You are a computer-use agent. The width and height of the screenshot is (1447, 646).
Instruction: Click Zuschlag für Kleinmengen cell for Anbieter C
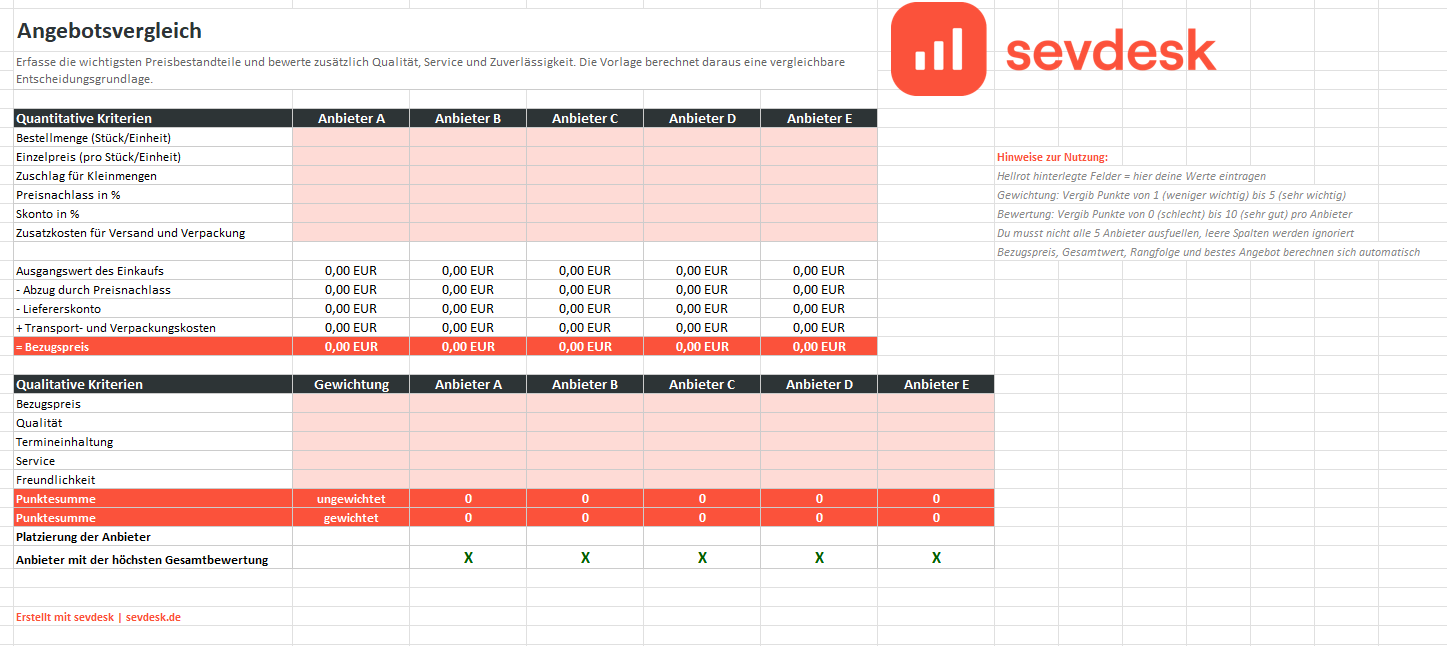(x=585, y=175)
